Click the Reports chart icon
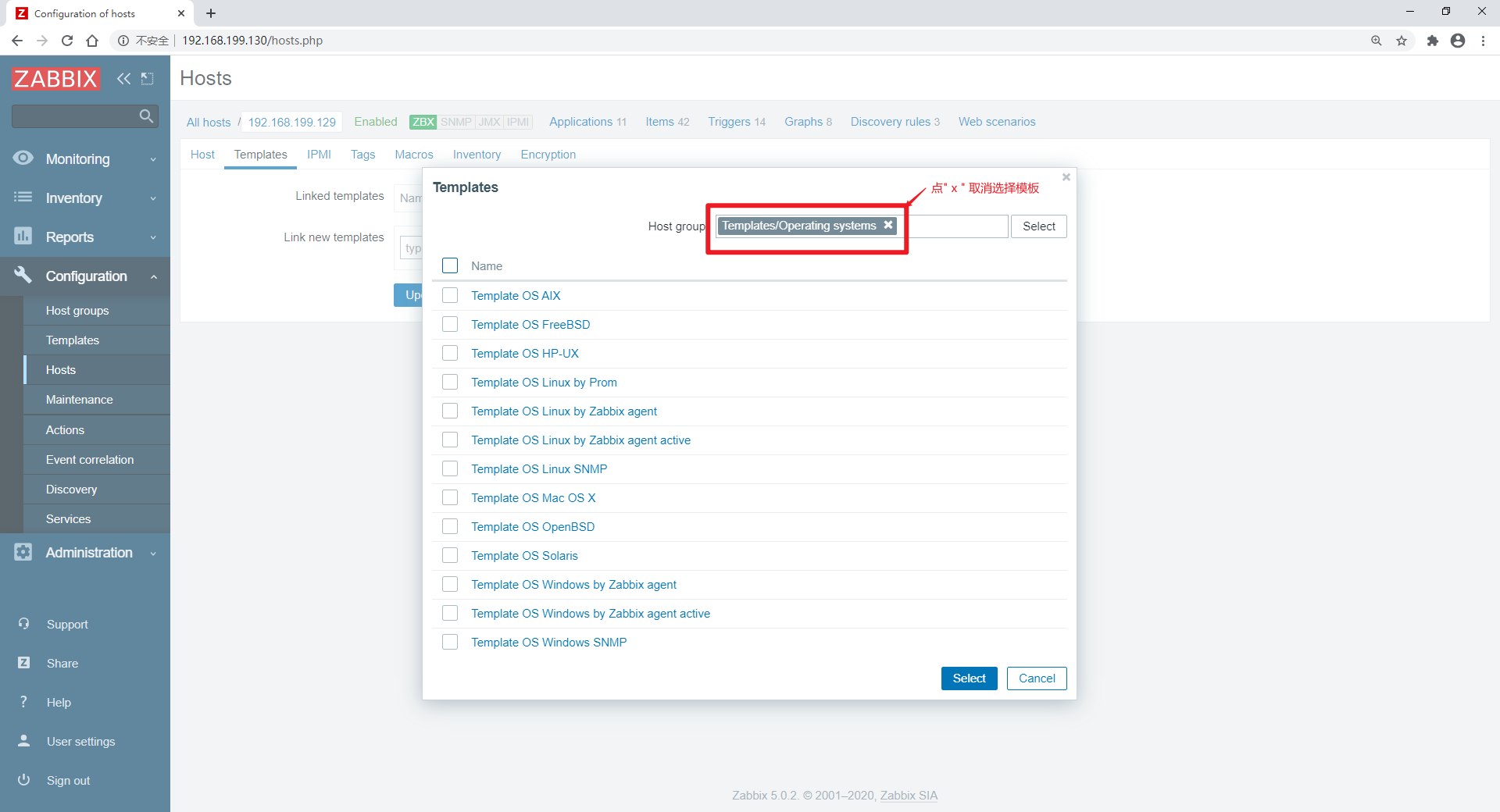The width and height of the screenshot is (1500, 812). (23, 236)
